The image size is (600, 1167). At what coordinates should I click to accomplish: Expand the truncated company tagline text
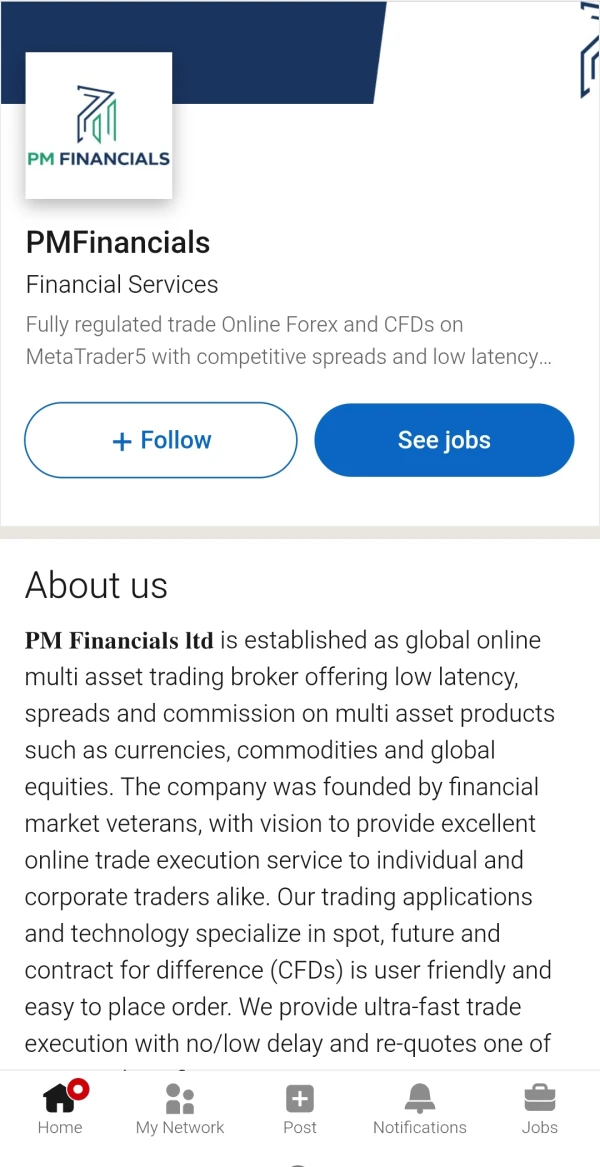pyautogui.click(x=288, y=341)
